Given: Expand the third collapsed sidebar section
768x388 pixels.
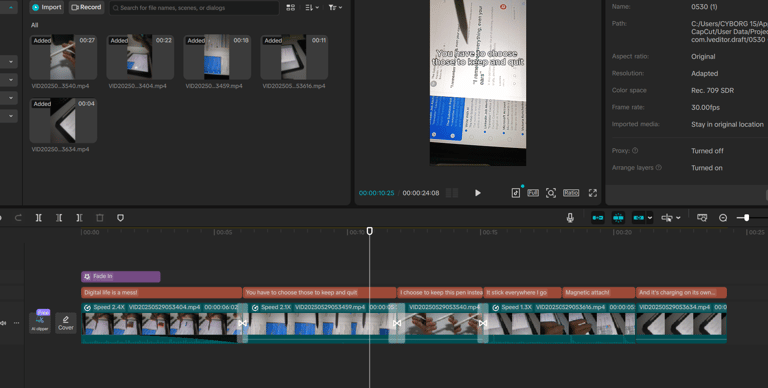Looking at the screenshot, I should click(x=10, y=98).
